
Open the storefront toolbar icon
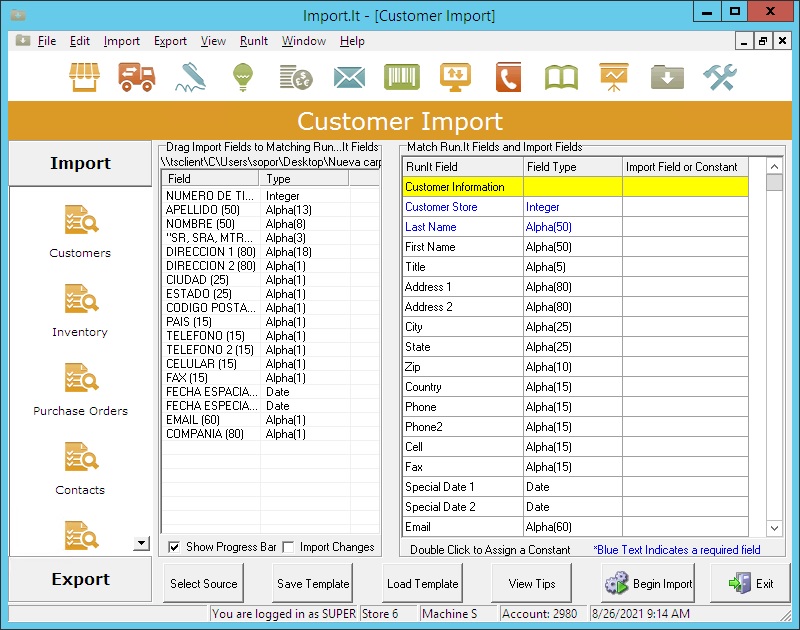coord(84,78)
